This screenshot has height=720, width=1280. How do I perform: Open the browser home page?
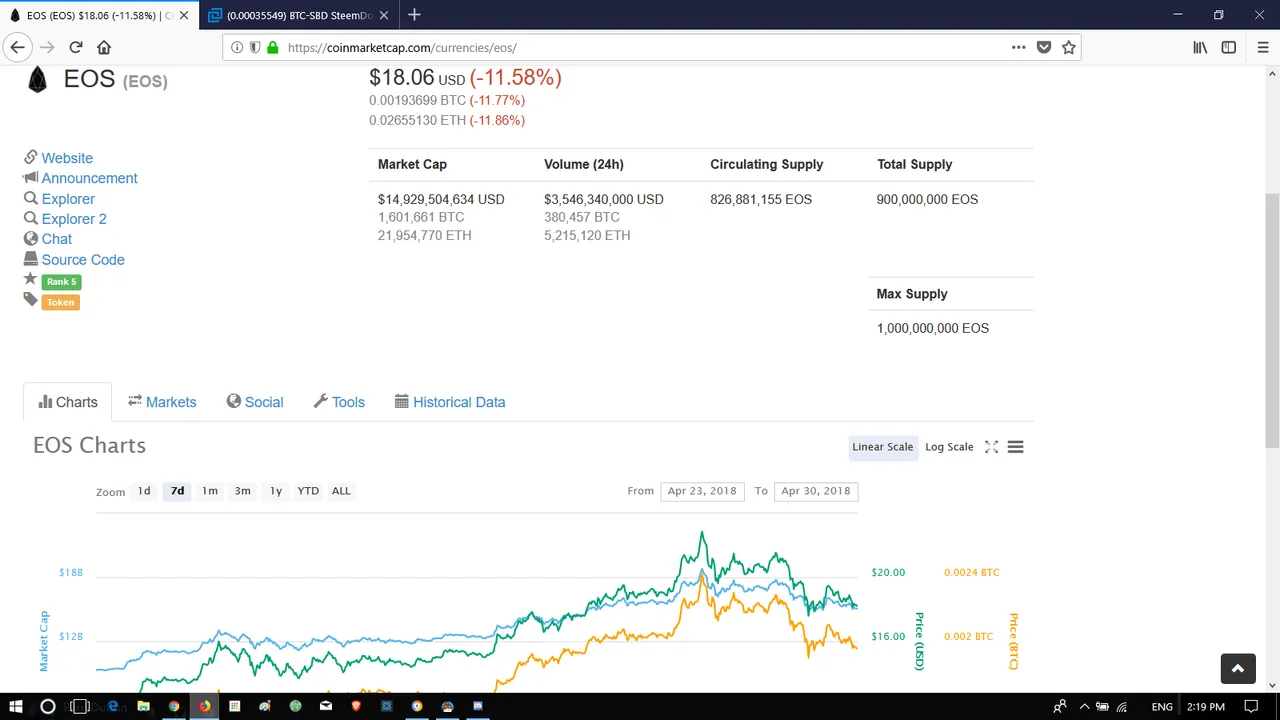(x=104, y=47)
